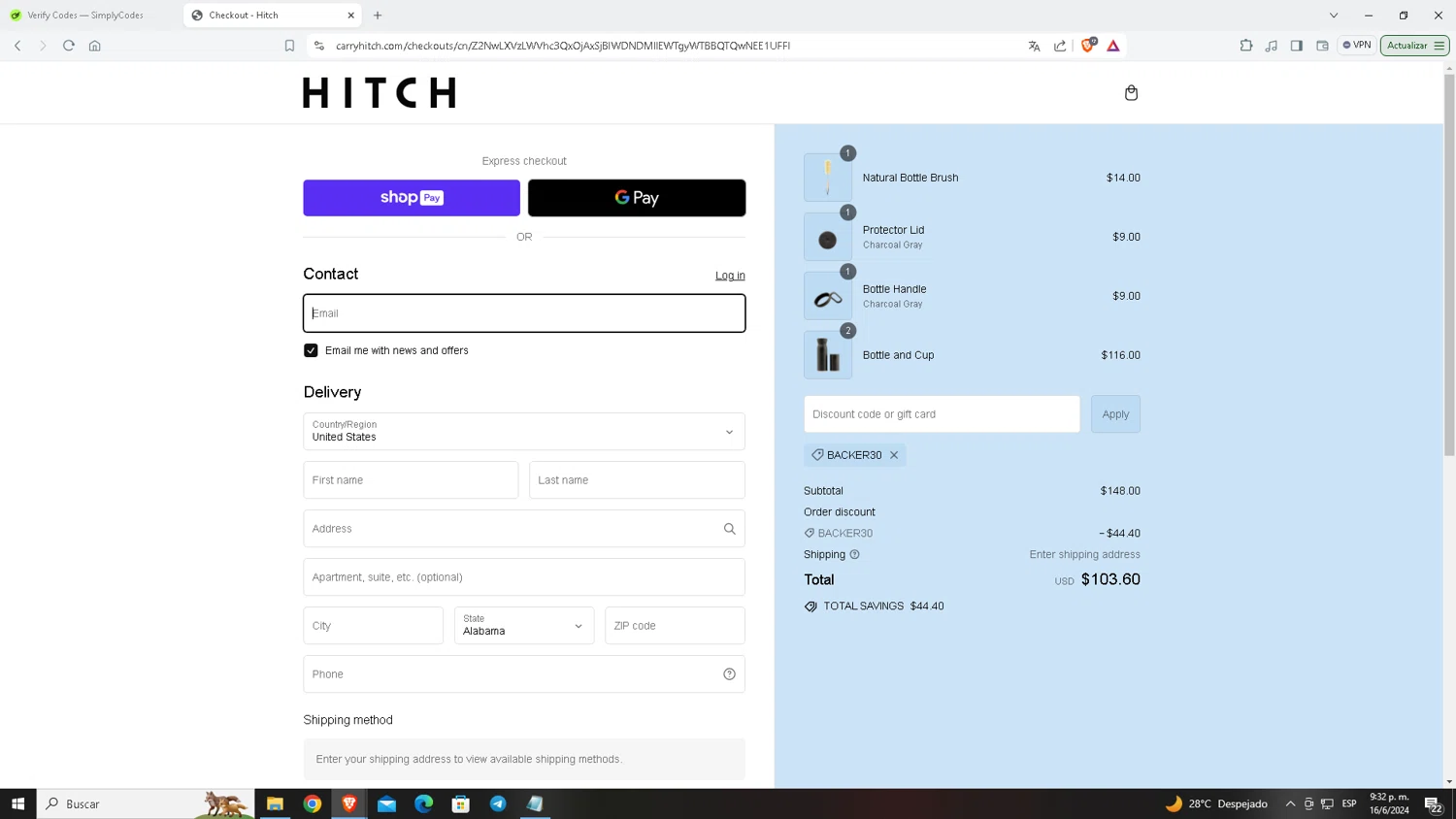Open Microsoft Edge from the taskbar

[x=424, y=803]
